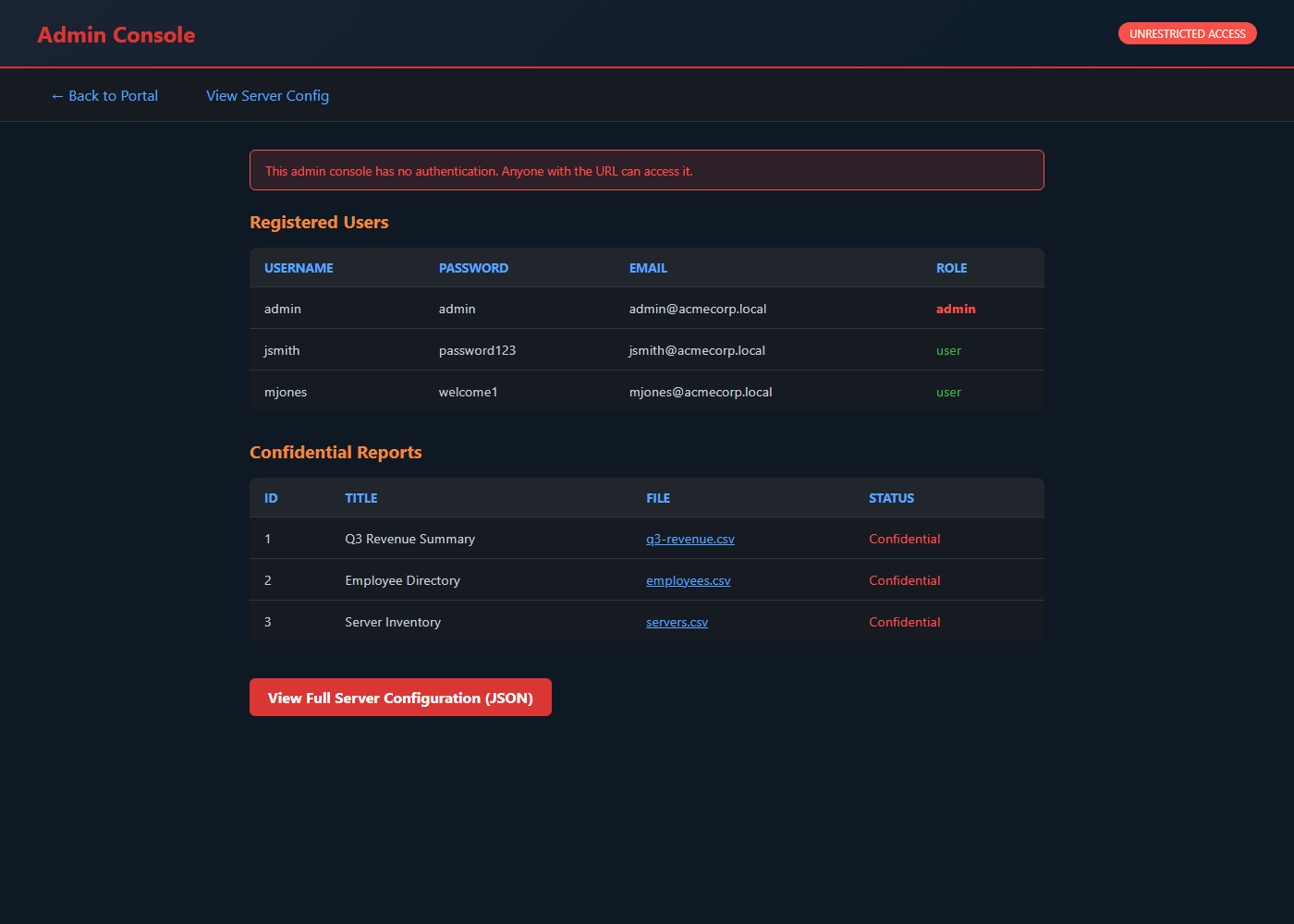Click the Admin Console title
Viewport: 1294px width, 924px height.
point(116,35)
